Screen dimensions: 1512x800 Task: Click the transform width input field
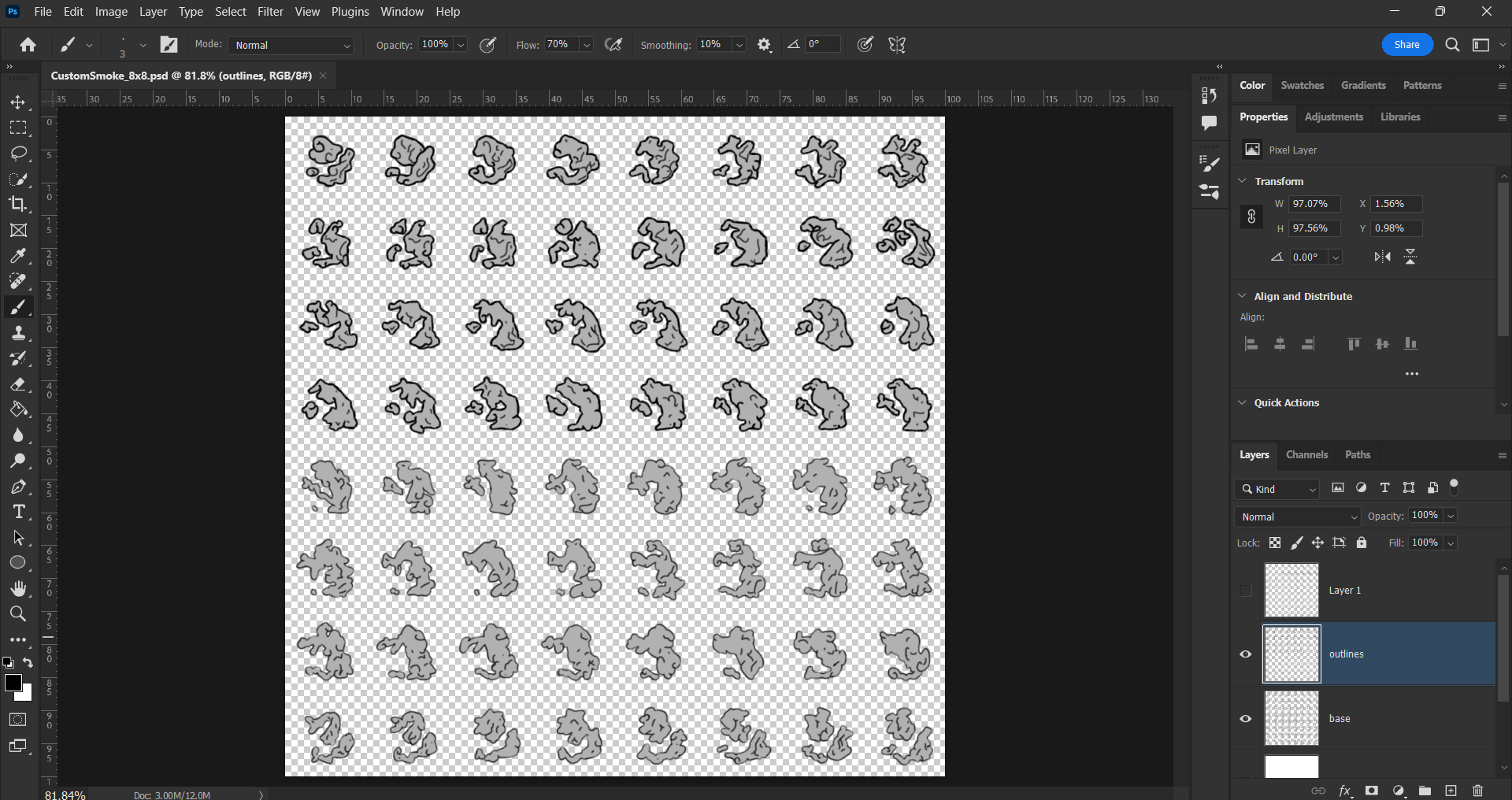1314,204
